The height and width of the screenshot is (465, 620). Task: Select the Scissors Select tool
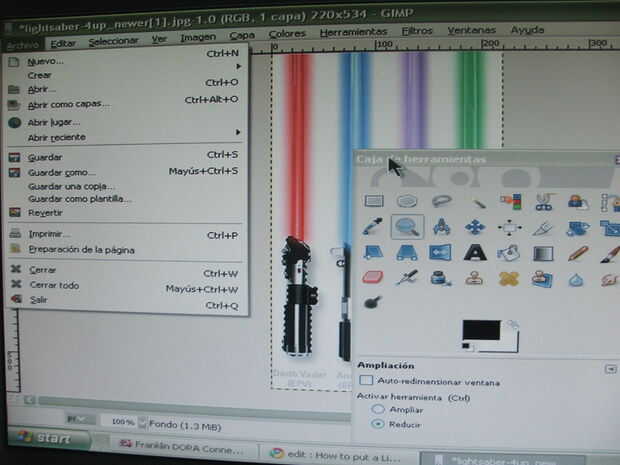click(x=544, y=202)
